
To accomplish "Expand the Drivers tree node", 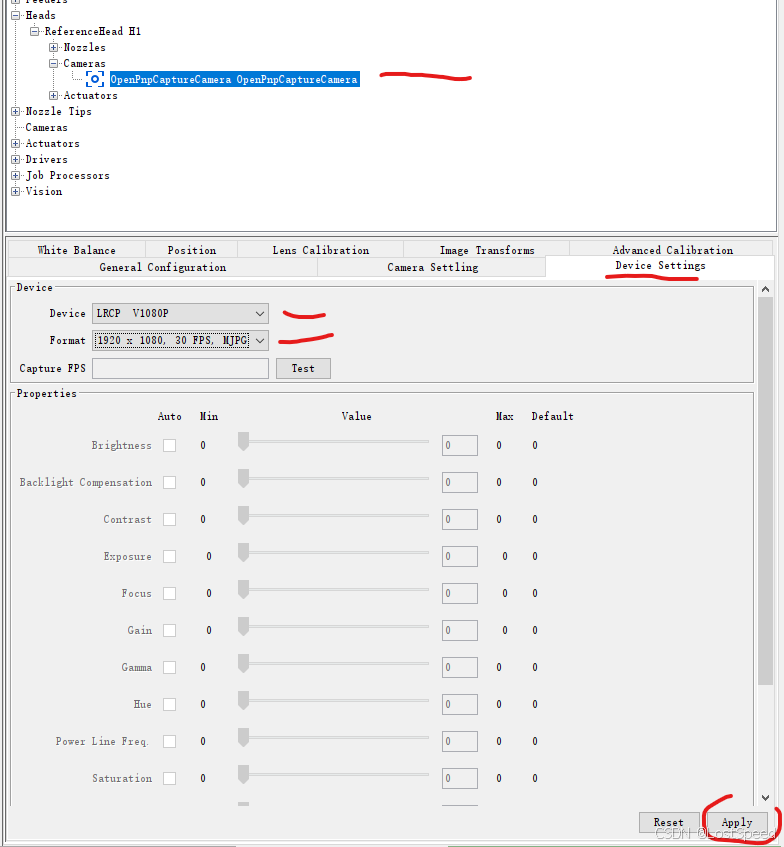I will pos(16,159).
